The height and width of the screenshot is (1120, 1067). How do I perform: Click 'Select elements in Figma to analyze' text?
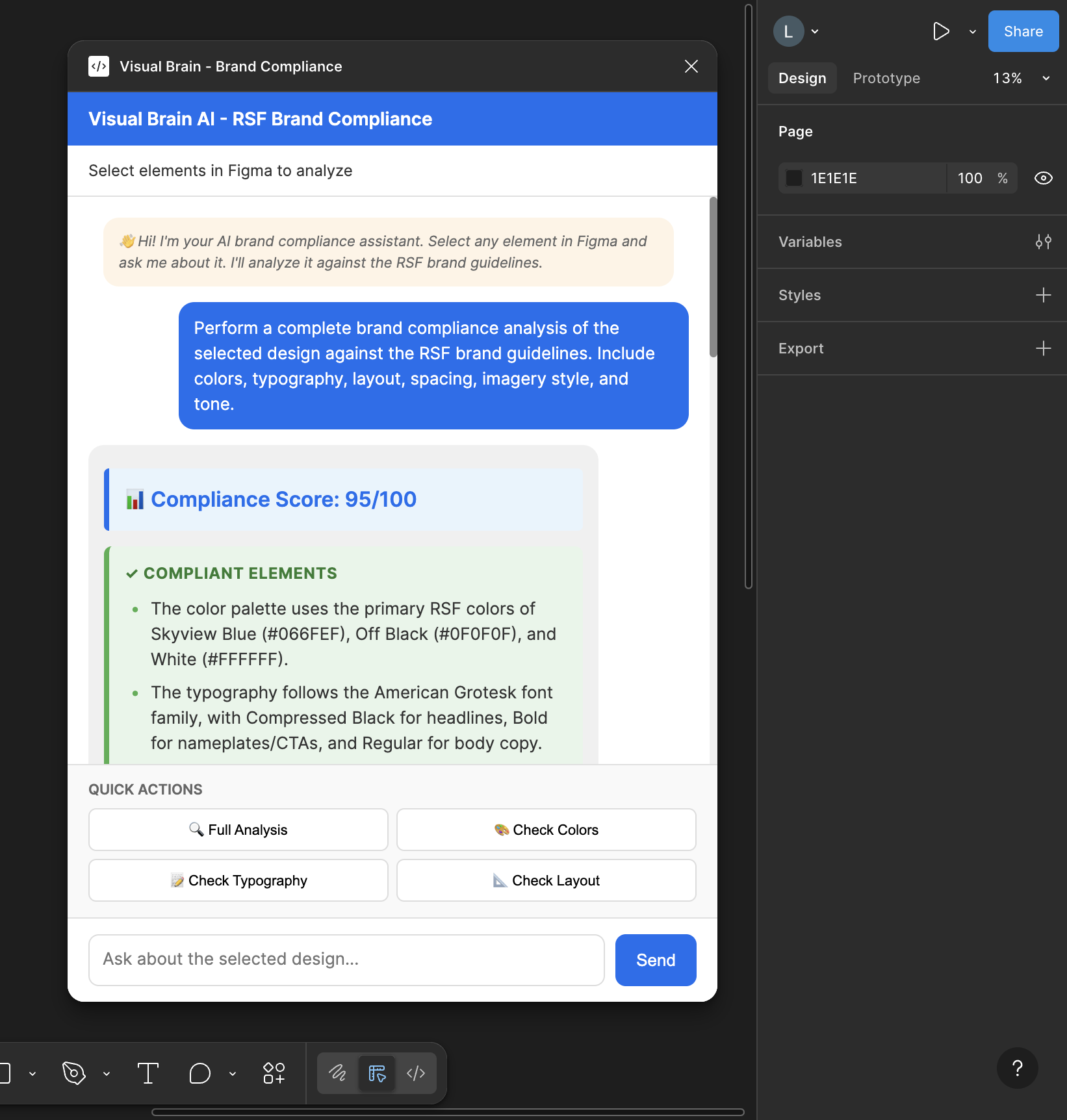pos(220,171)
